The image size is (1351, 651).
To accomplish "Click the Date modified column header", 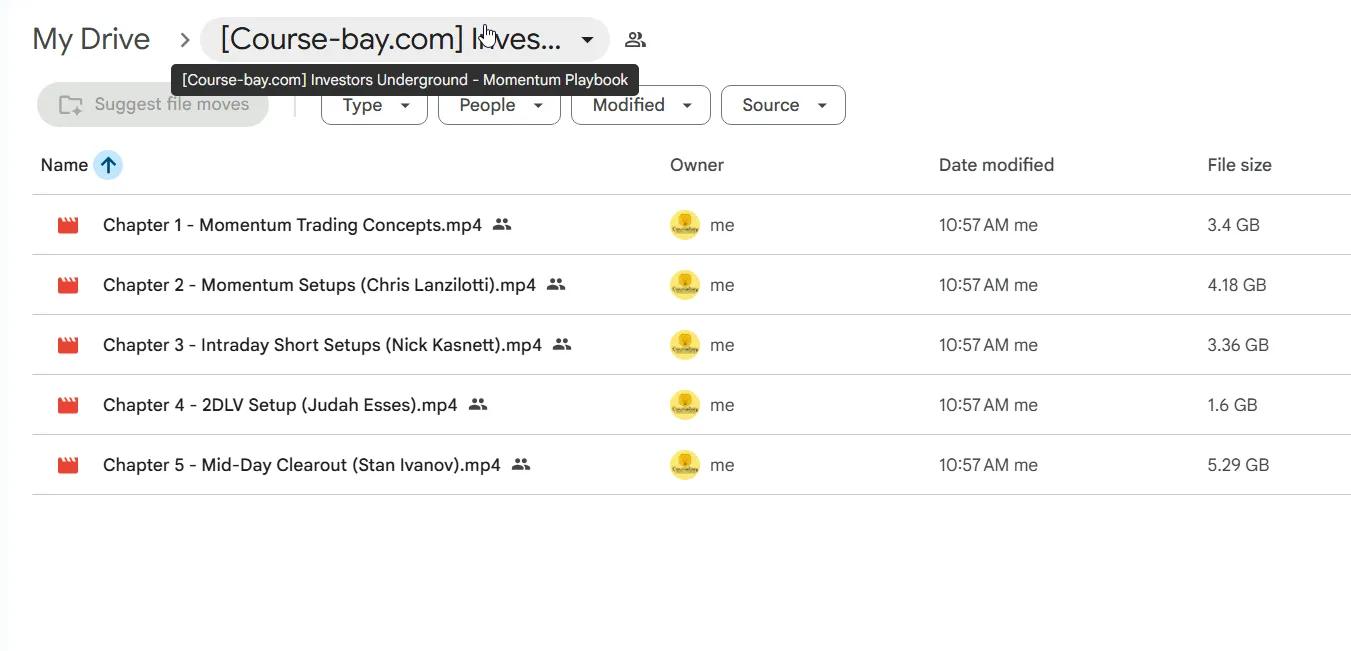I will [996, 165].
